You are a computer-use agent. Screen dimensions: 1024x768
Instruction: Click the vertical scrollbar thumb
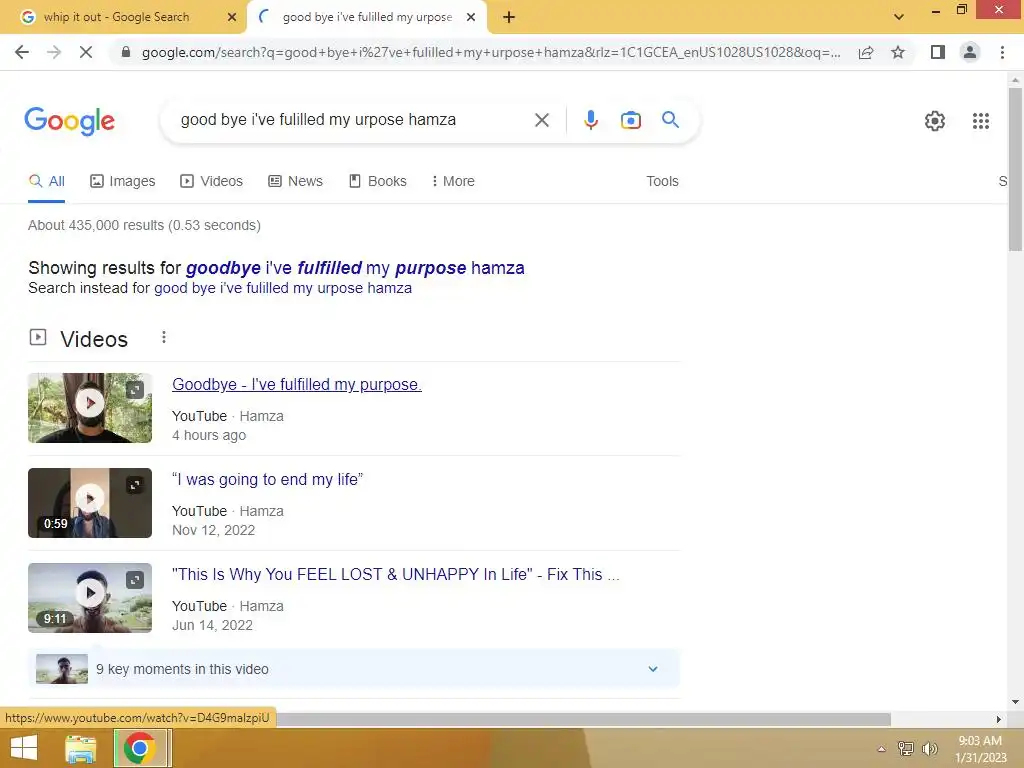(x=1015, y=168)
